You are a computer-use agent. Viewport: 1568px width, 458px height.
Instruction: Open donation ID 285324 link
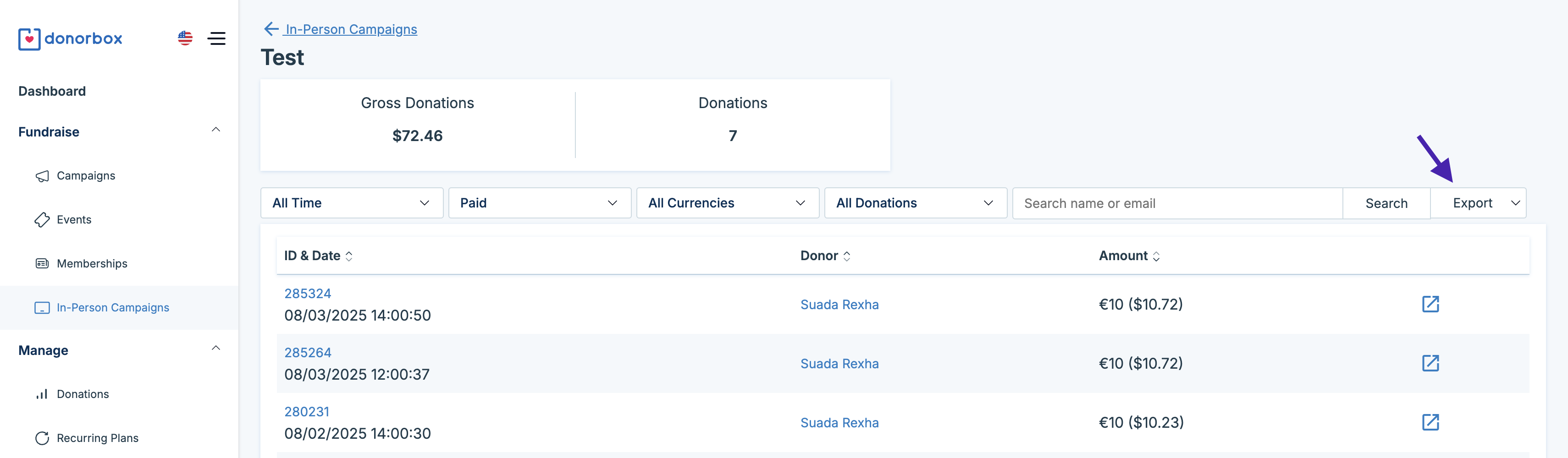click(x=307, y=294)
